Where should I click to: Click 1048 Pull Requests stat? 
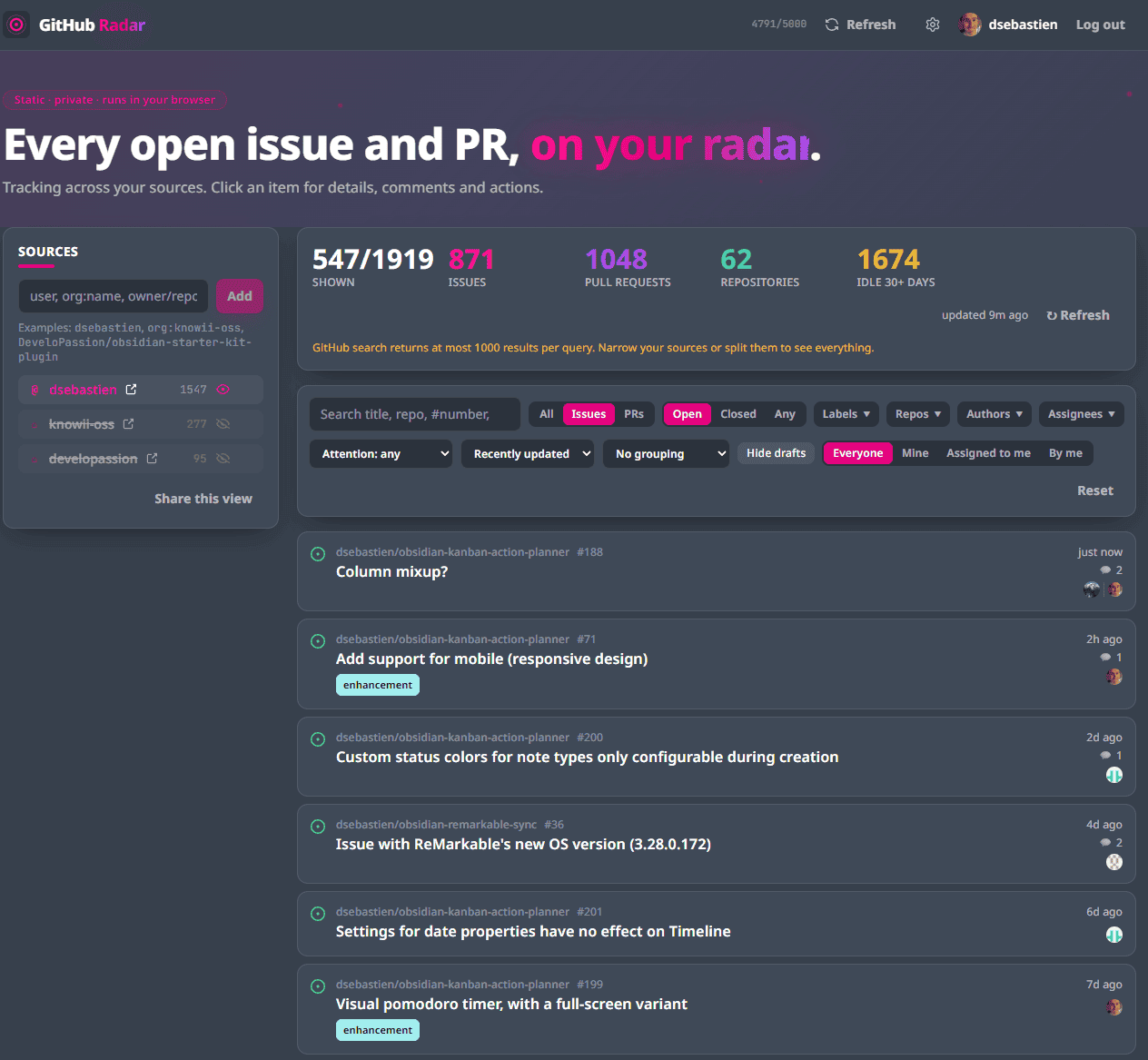[x=628, y=267]
